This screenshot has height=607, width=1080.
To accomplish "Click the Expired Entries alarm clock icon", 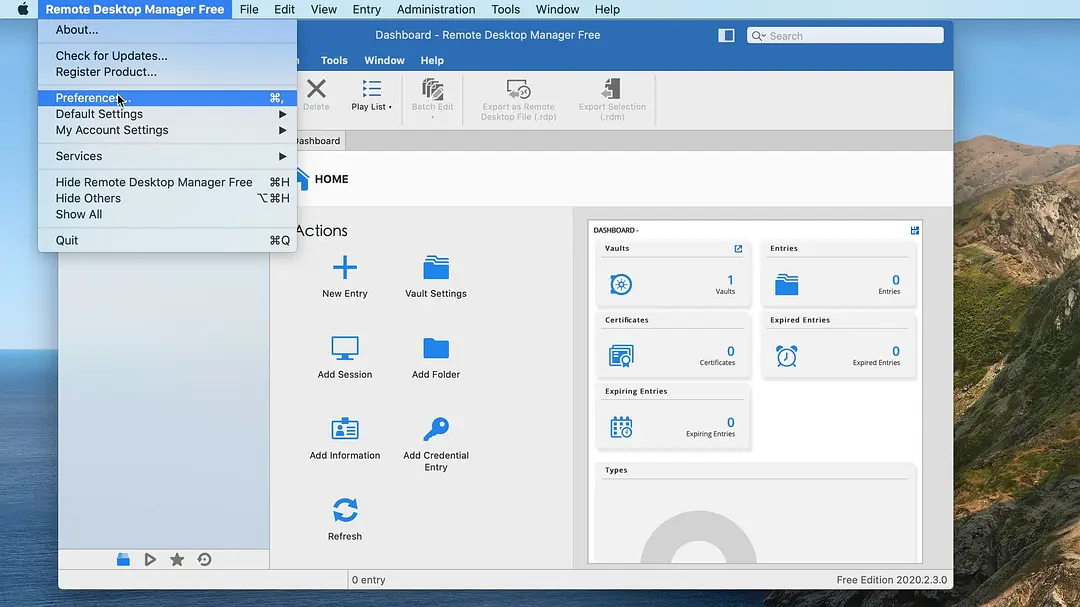I will click(786, 356).
